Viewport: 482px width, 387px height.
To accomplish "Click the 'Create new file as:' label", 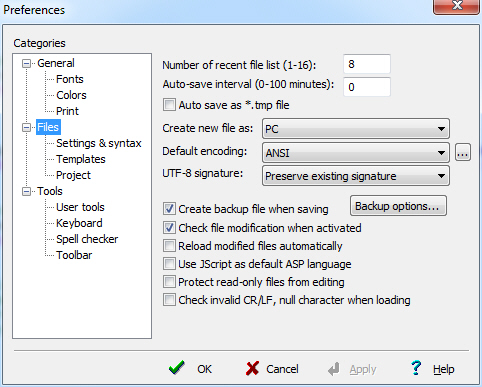I will coord(208,128).
